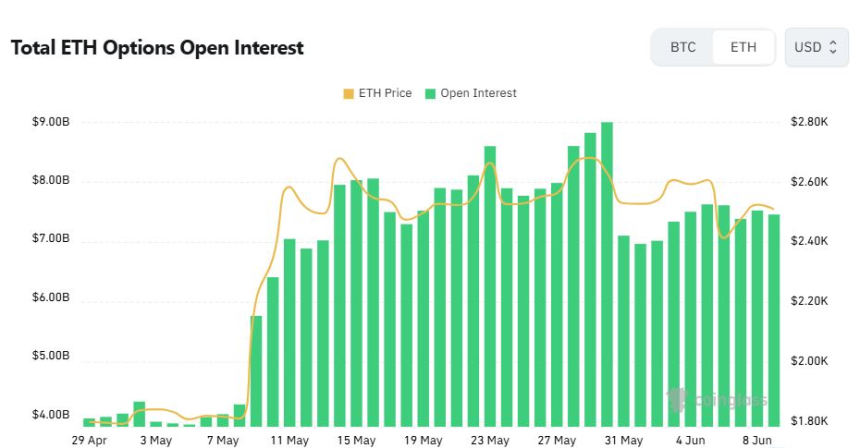The image size is (860, 448).
Task: Click the 4 Jun x-axis label
Action: tap(691, 440)
